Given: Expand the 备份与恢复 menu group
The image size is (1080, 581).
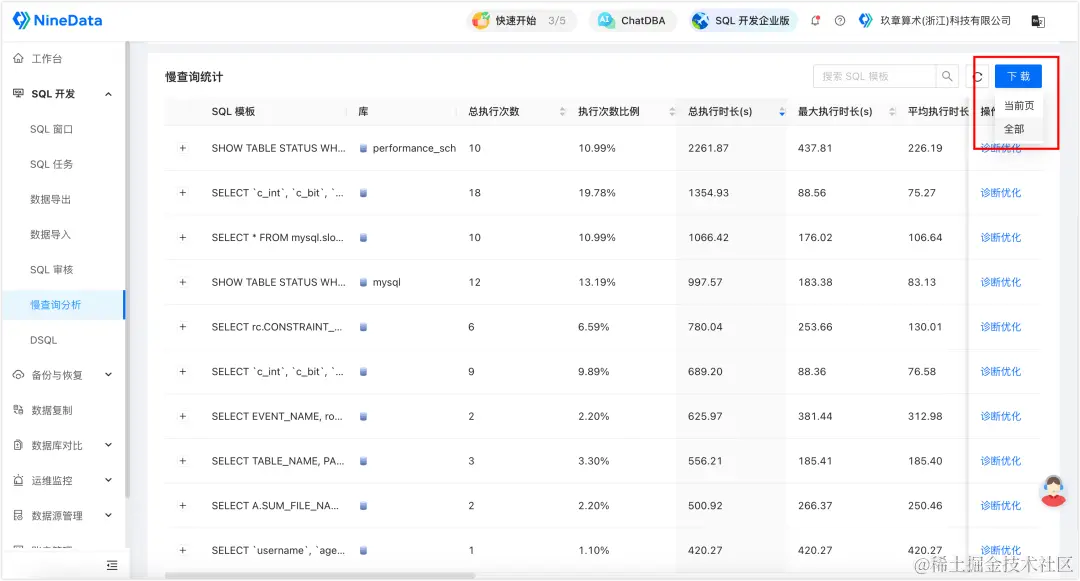Looking at the screenshot, I should coord(108,375).
